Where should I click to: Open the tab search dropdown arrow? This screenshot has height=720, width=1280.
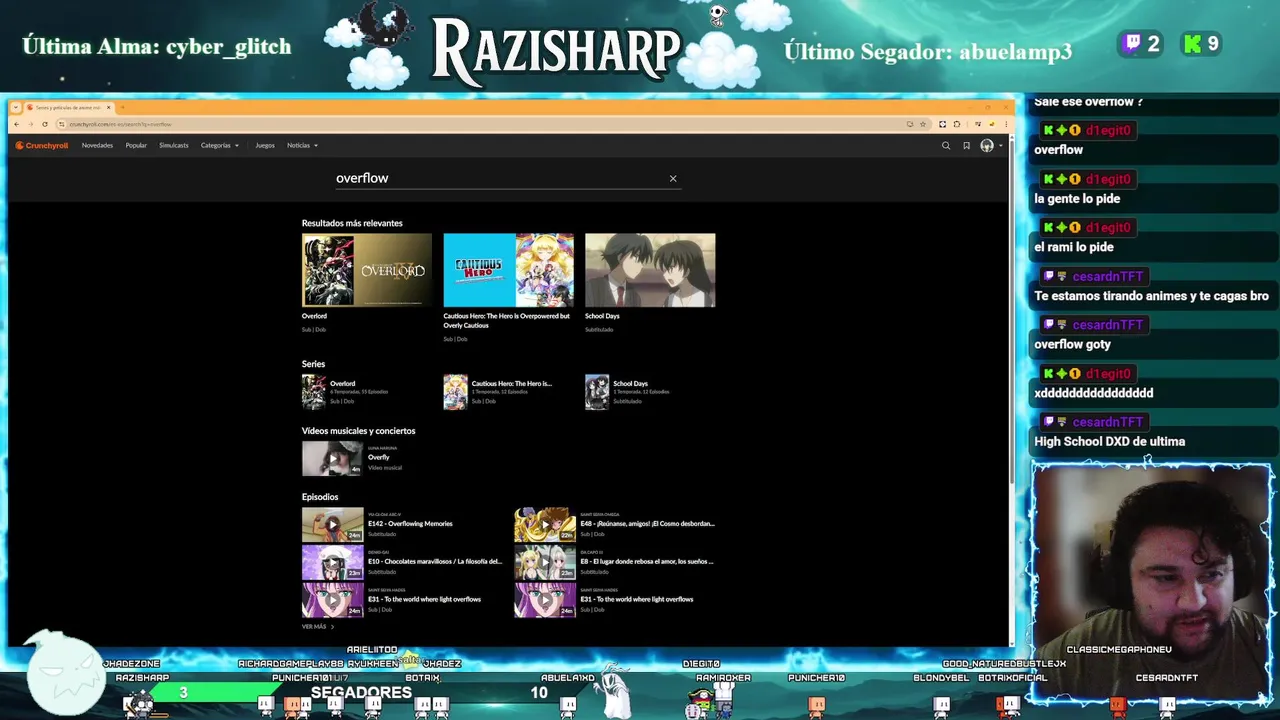pos(18,107)
